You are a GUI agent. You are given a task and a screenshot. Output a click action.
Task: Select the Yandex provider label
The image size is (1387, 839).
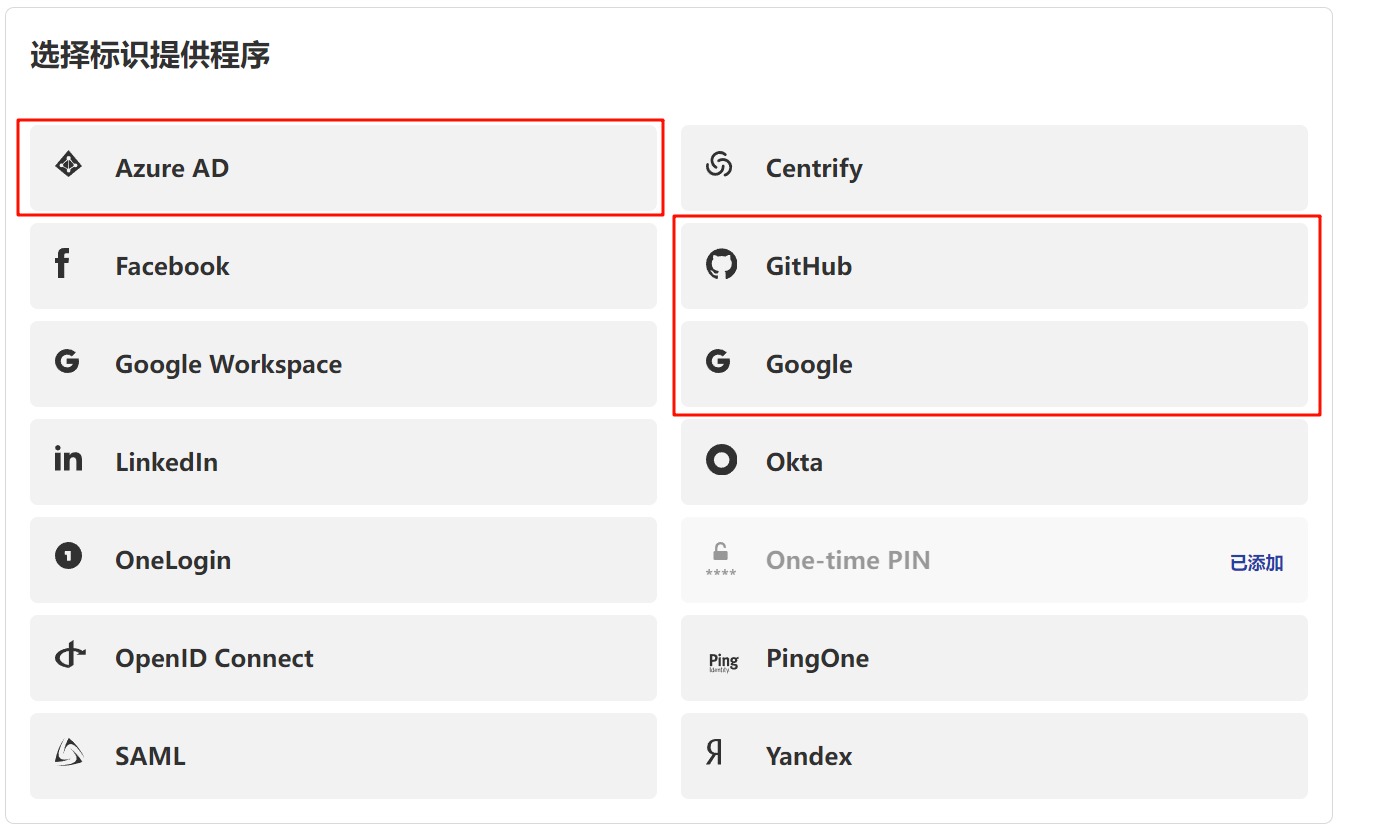tap(809, 756)
